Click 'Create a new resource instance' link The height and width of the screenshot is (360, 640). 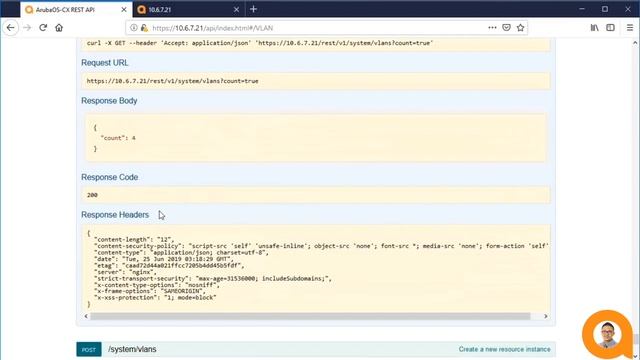tap(504, 349)
